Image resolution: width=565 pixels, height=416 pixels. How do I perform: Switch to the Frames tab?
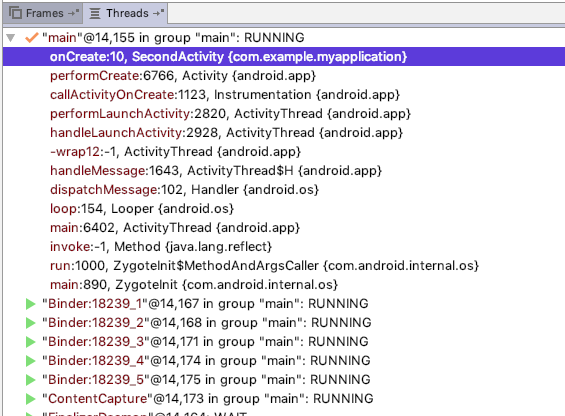pos(43,13)
